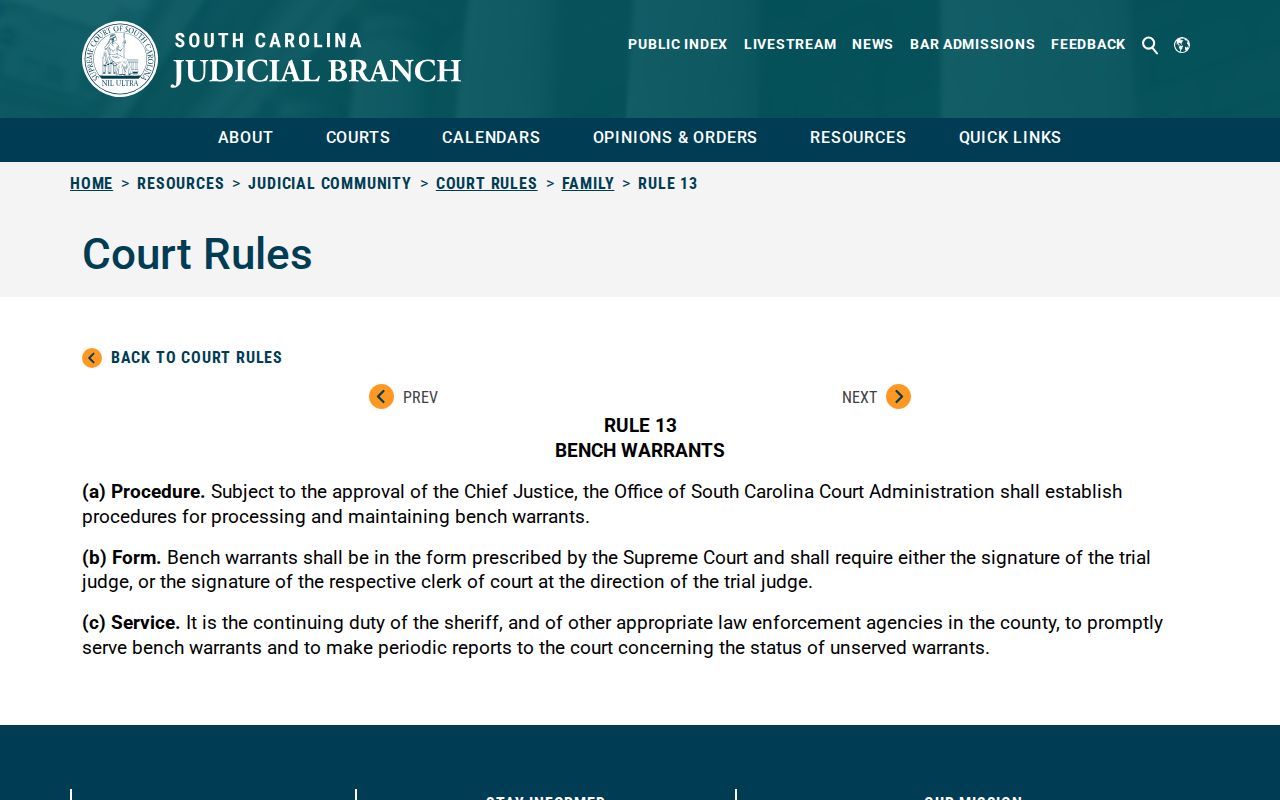Click the South Carolina Supreme Court seal logo
Image resolution: width=1280 pixels, height=800 pixels.
click(x=120, y=59)
